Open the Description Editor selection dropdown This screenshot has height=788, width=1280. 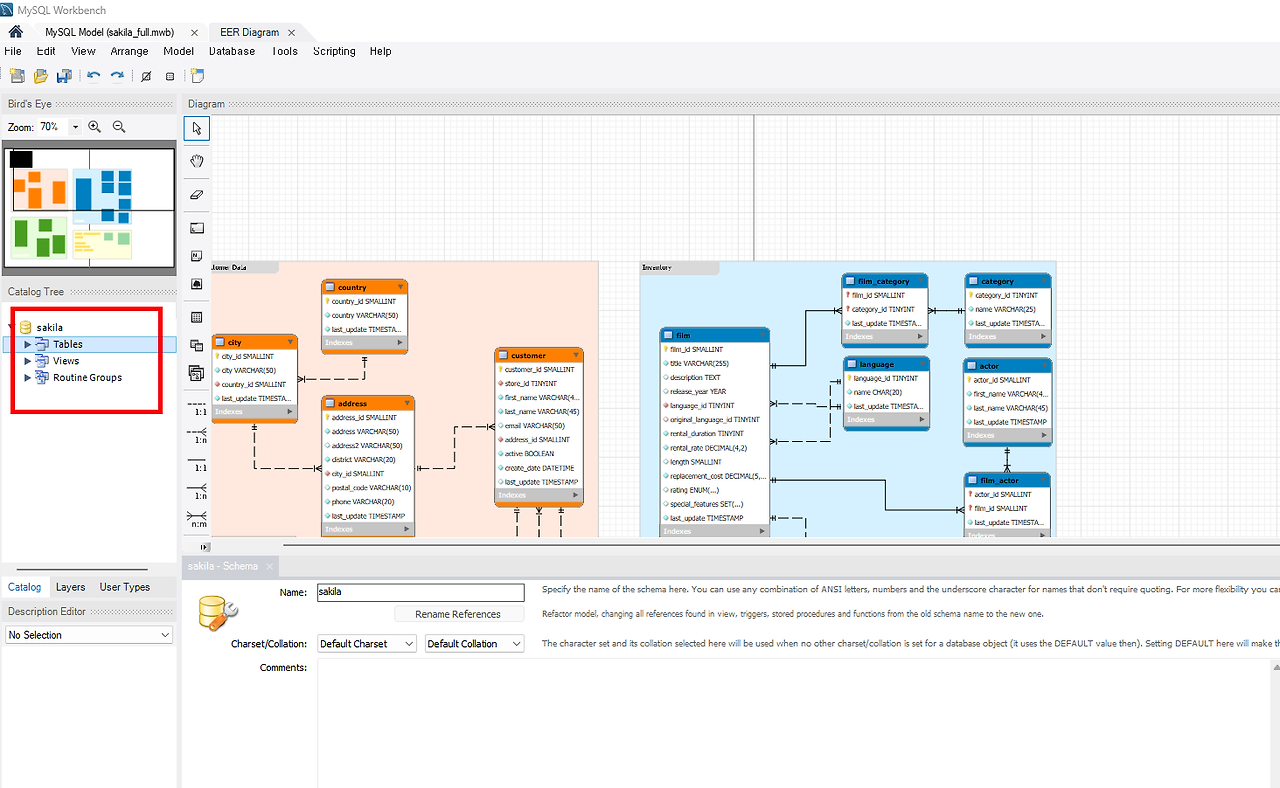(89, 635)
